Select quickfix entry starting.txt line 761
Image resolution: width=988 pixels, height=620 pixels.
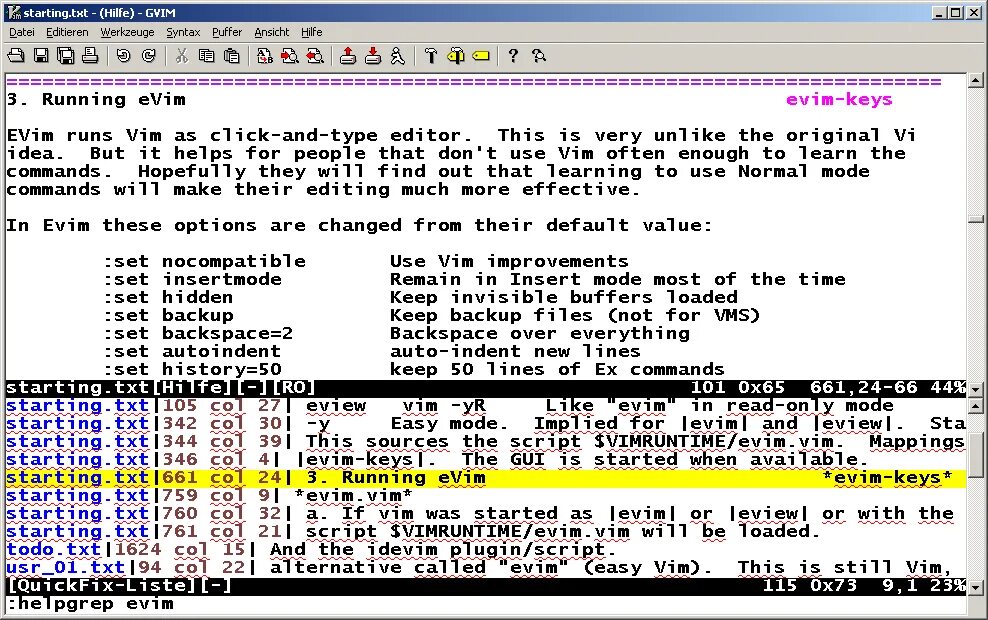click(x=485, y=532)
